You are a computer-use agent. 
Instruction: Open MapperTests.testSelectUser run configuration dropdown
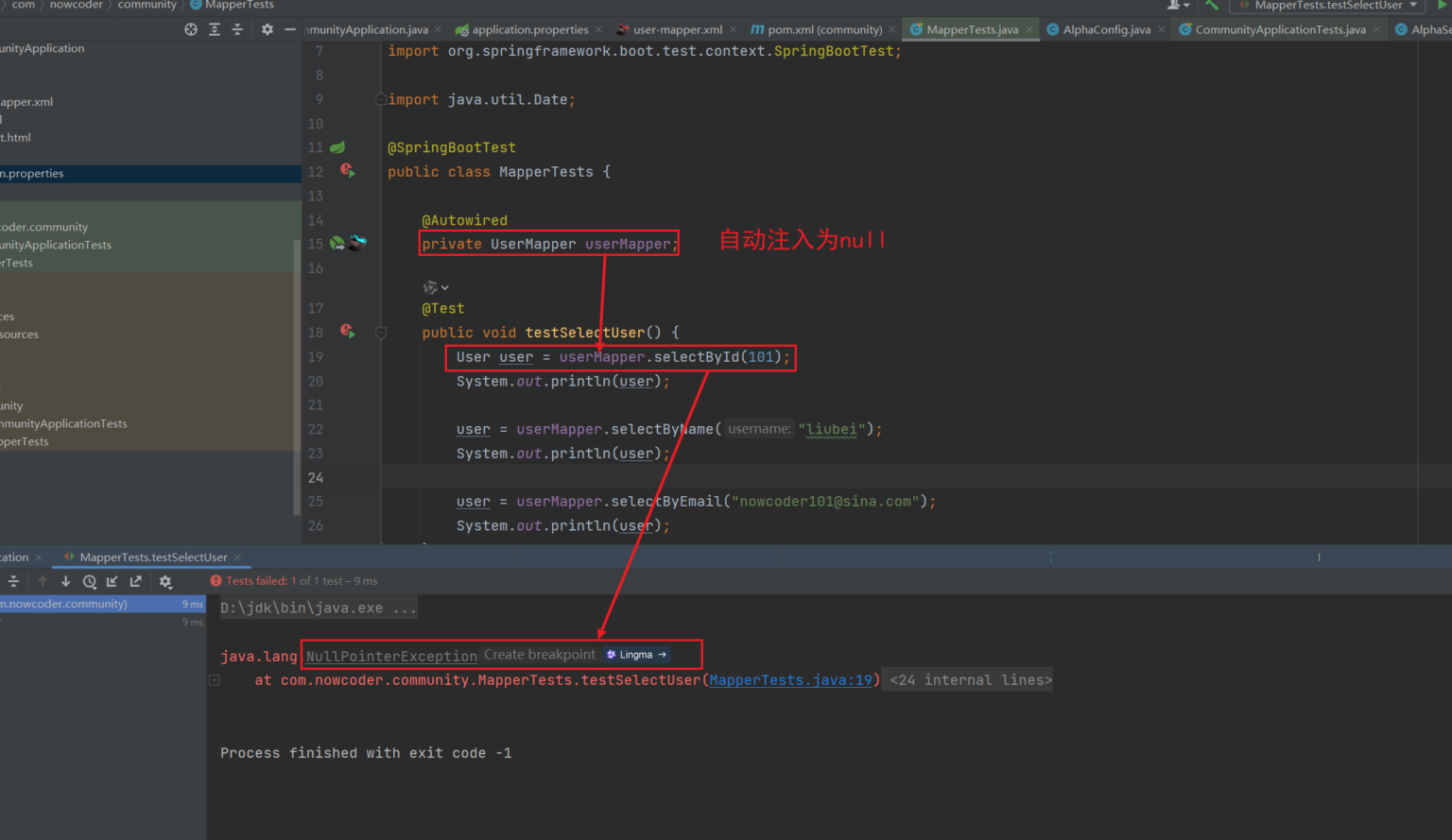[x=1328, y=6]
